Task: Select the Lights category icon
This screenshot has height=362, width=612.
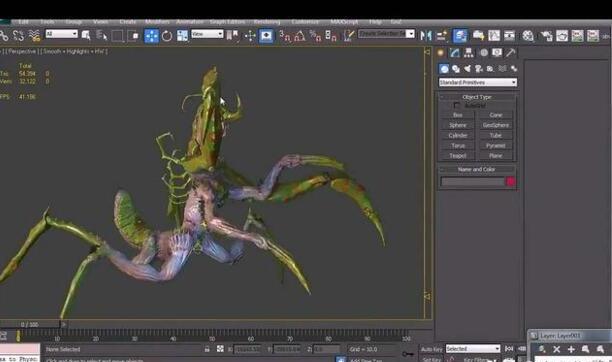Action: pyautogui.click(x=467, y=69)
